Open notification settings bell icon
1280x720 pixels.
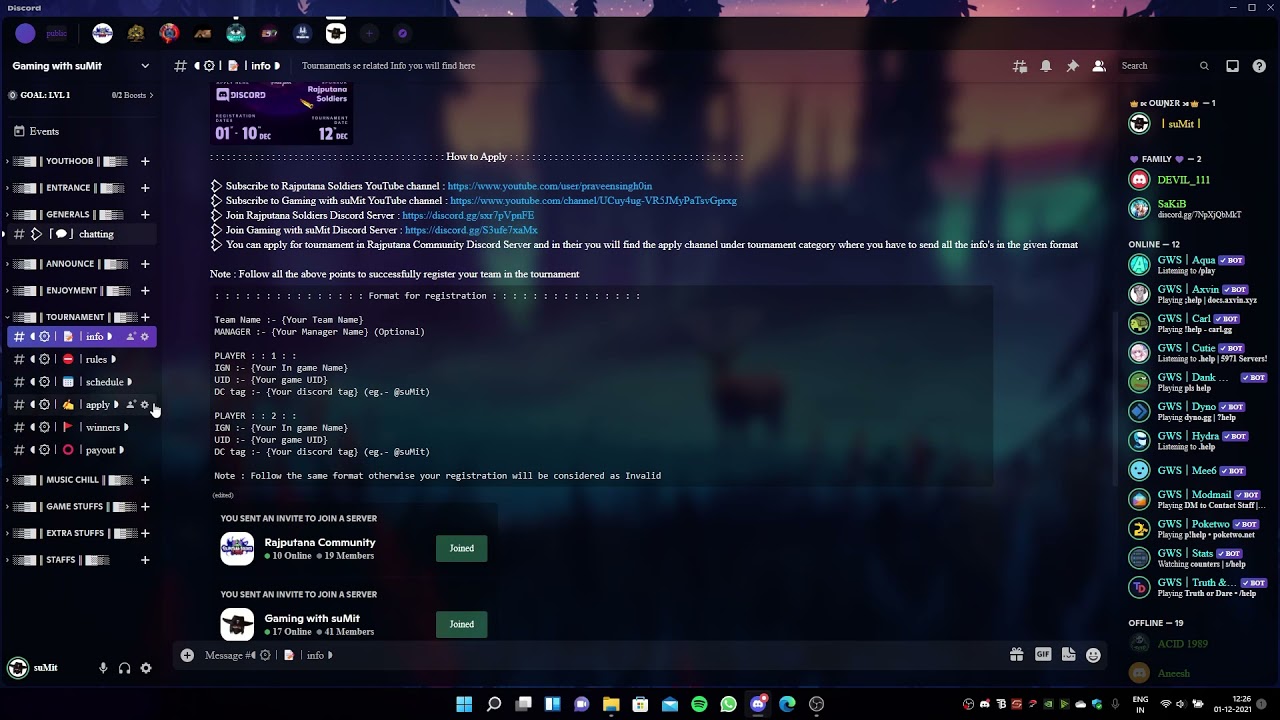(x=1046, y=66)
